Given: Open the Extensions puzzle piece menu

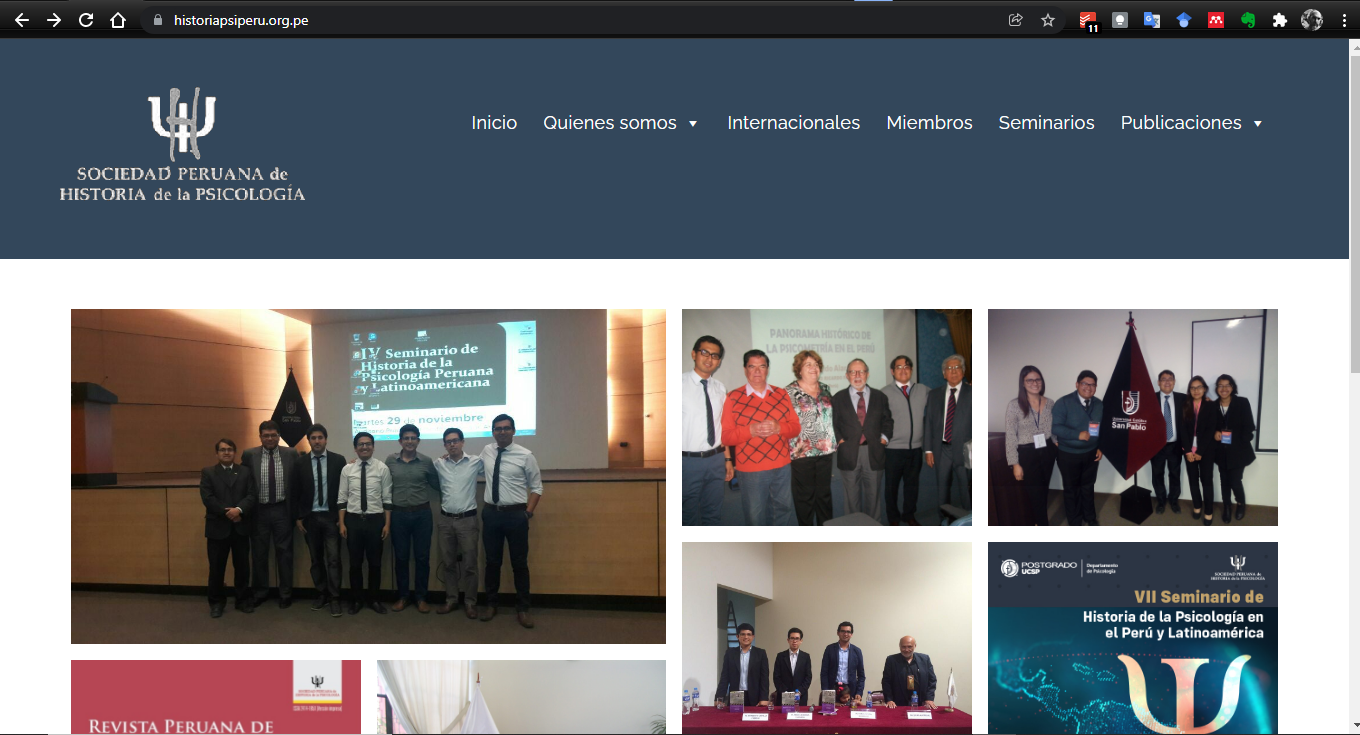Looking at the screenshot, I should (x=1279, y=20).
